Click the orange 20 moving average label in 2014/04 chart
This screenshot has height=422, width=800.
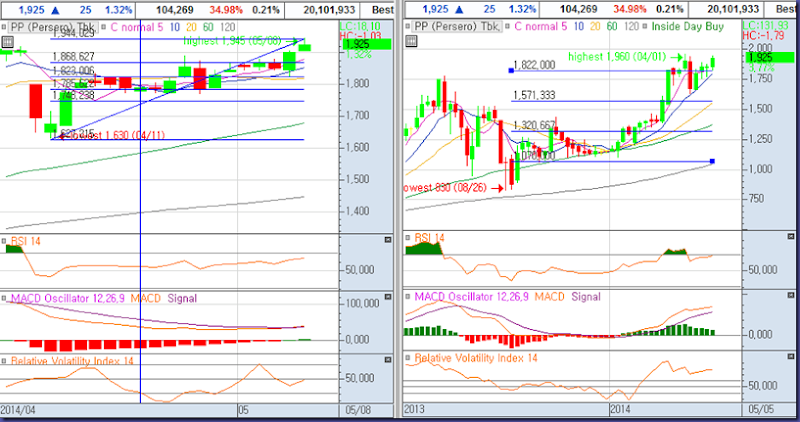point(191,27)
